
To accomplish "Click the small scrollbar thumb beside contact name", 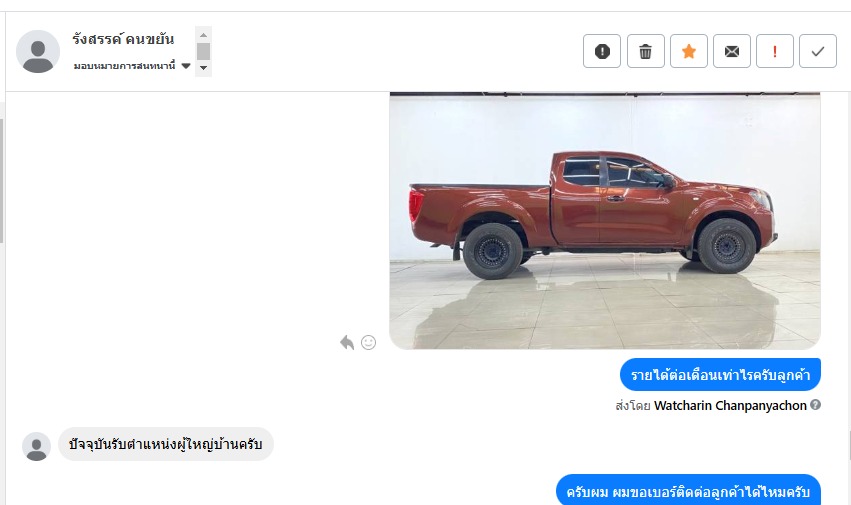I will [x=204, y=52].
